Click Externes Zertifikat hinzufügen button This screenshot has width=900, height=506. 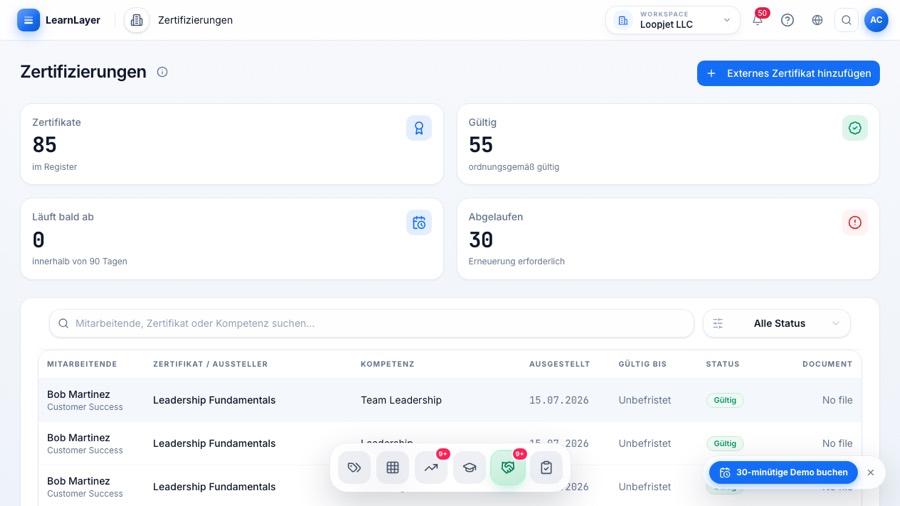(788, 73)
